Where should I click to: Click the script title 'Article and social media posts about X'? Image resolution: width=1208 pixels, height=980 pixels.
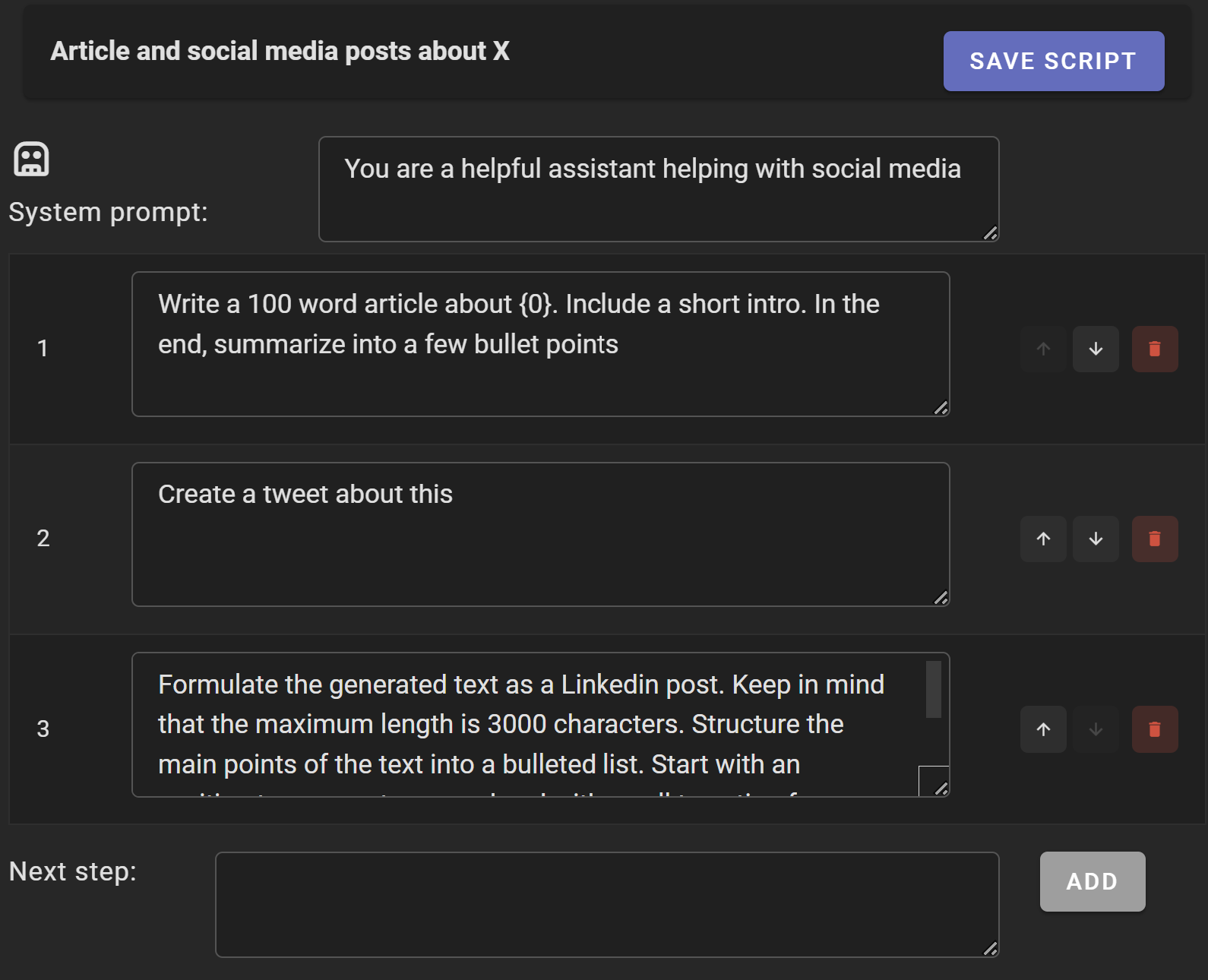[x=280, y=51]
